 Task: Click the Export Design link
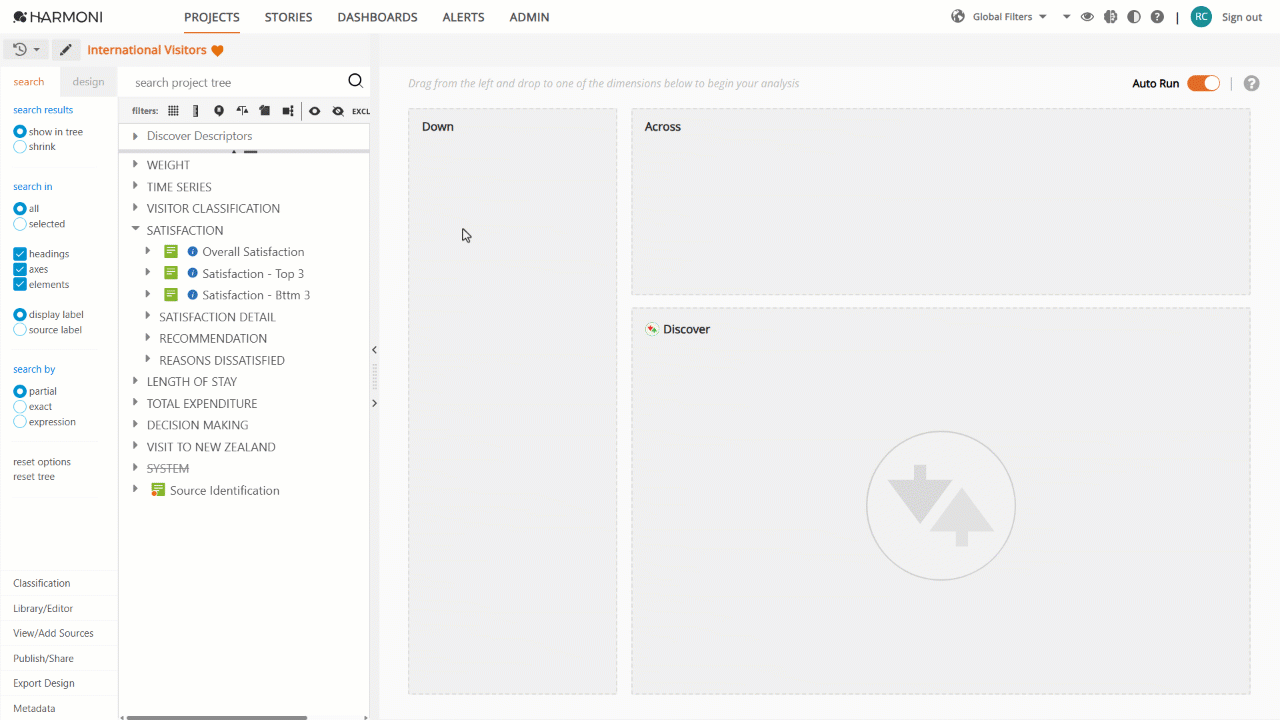coord(44,683)
